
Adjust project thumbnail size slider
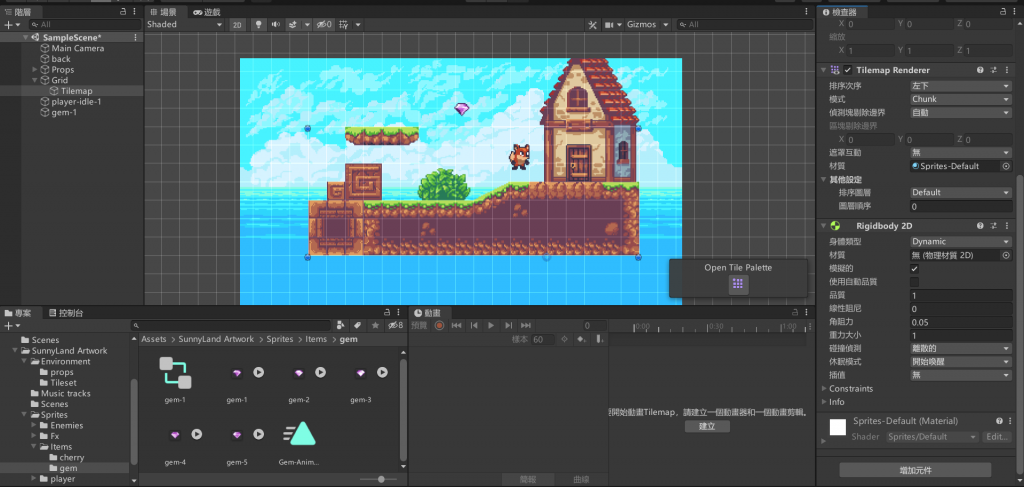tap(380, 480)
